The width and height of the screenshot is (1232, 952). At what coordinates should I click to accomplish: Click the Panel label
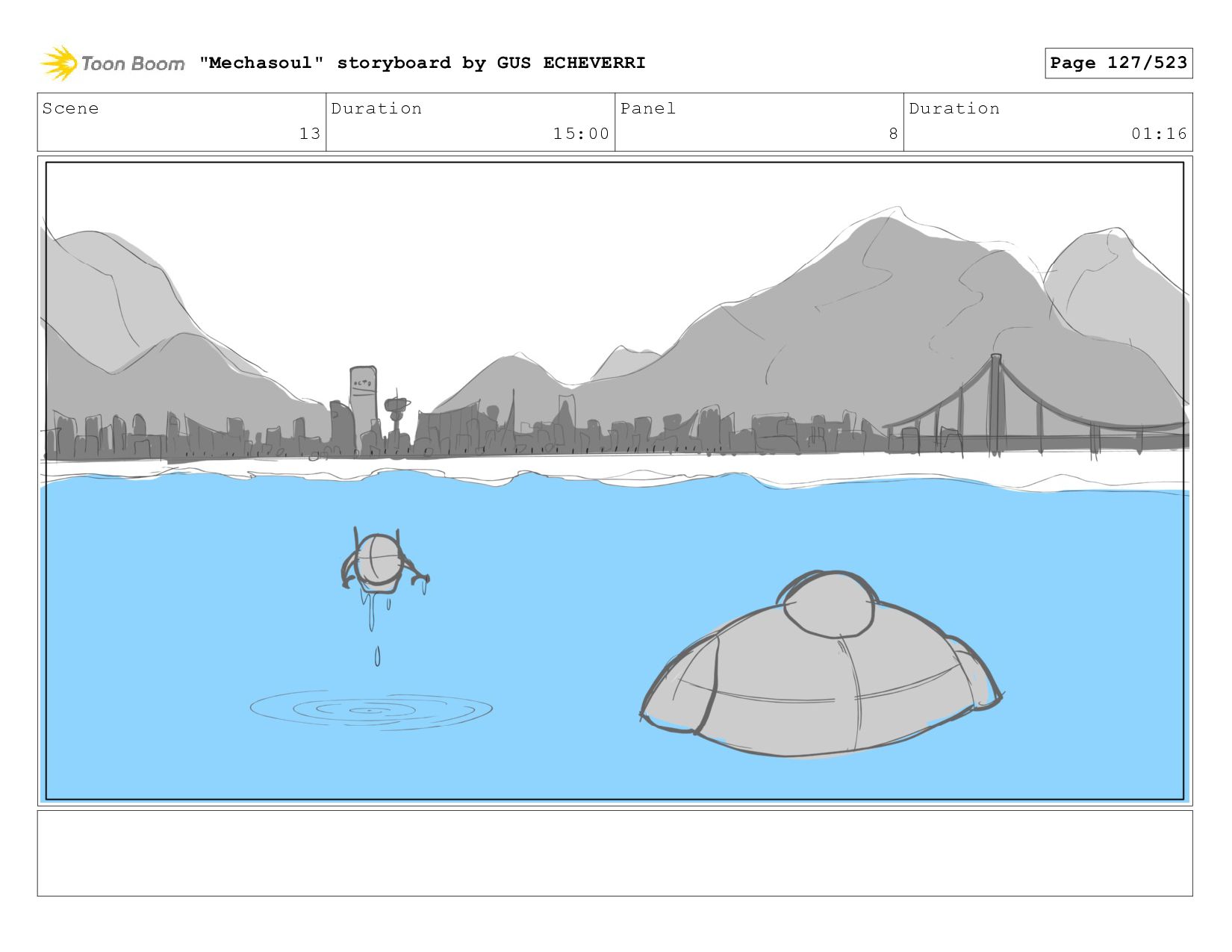648,108
